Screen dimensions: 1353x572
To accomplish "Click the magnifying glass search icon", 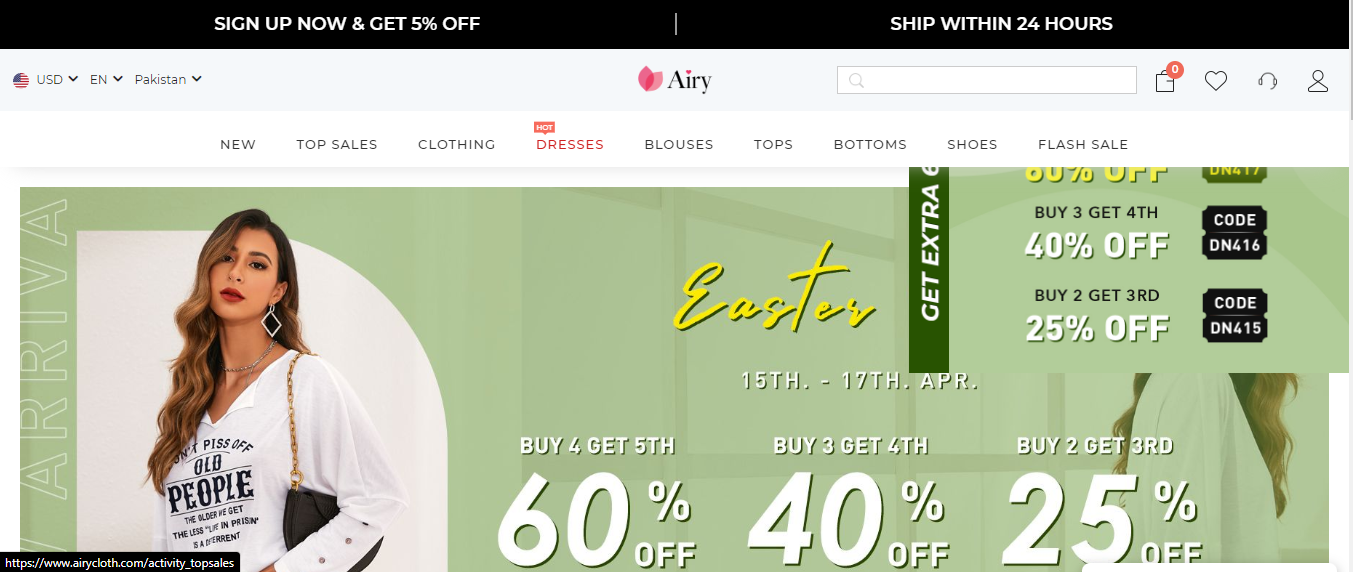I will click(x=856, y=80).
